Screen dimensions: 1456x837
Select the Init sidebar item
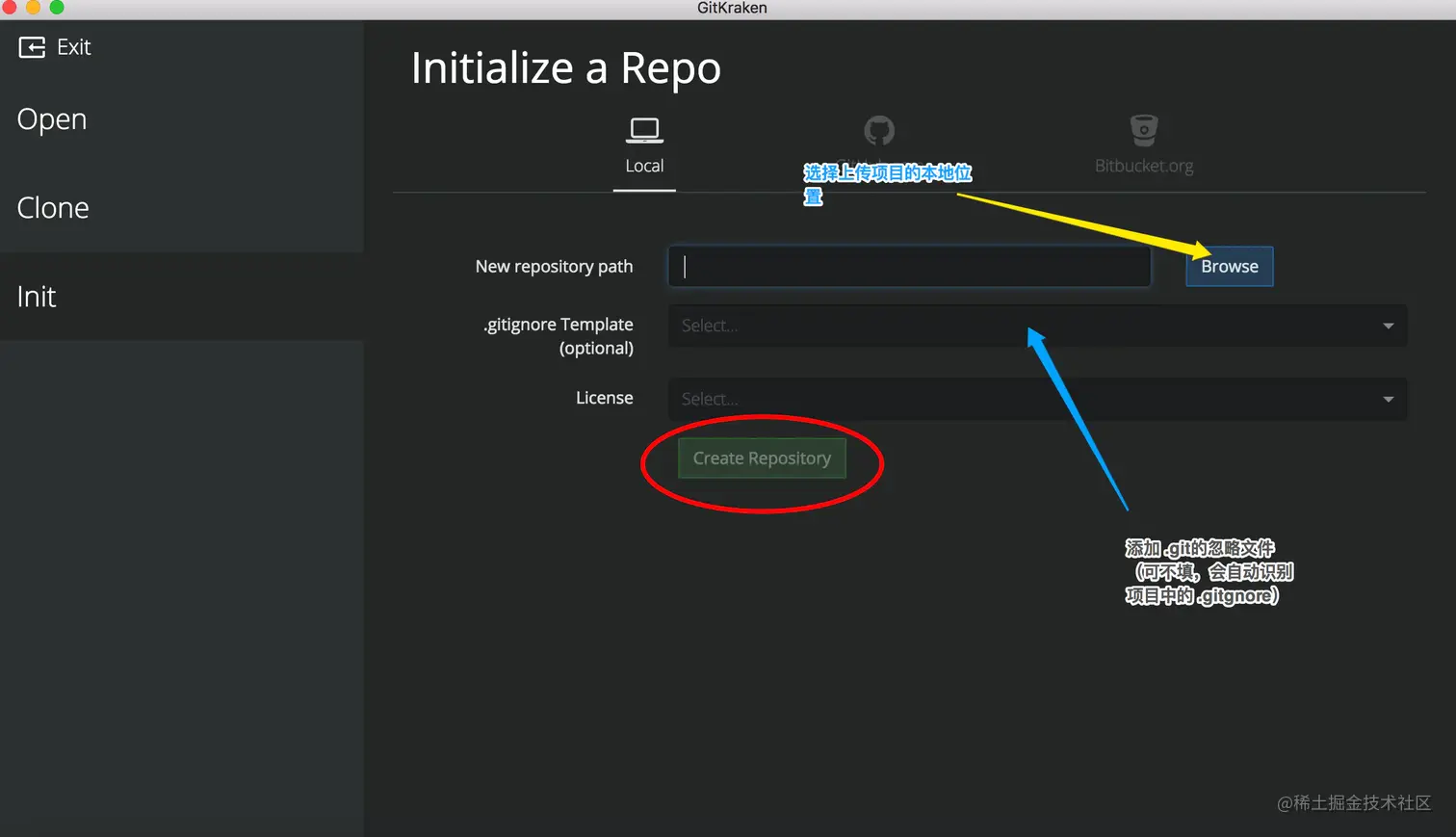181,297
